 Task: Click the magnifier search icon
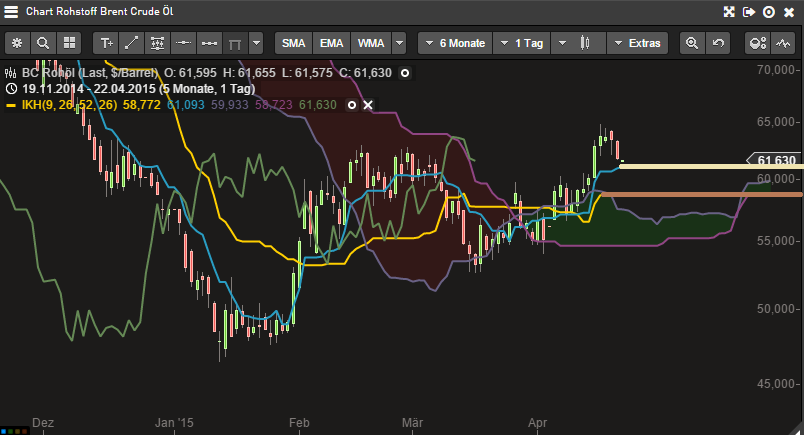43,43
